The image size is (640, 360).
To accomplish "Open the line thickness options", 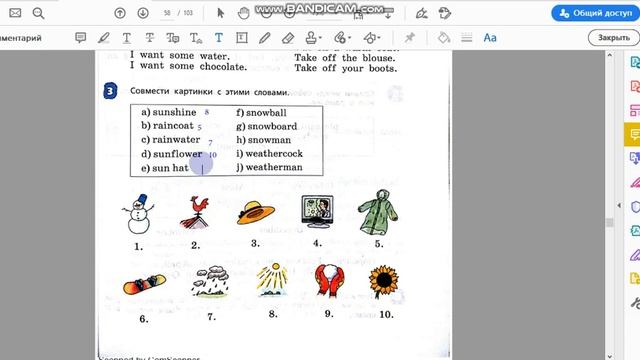I will [x=467, y=38].
